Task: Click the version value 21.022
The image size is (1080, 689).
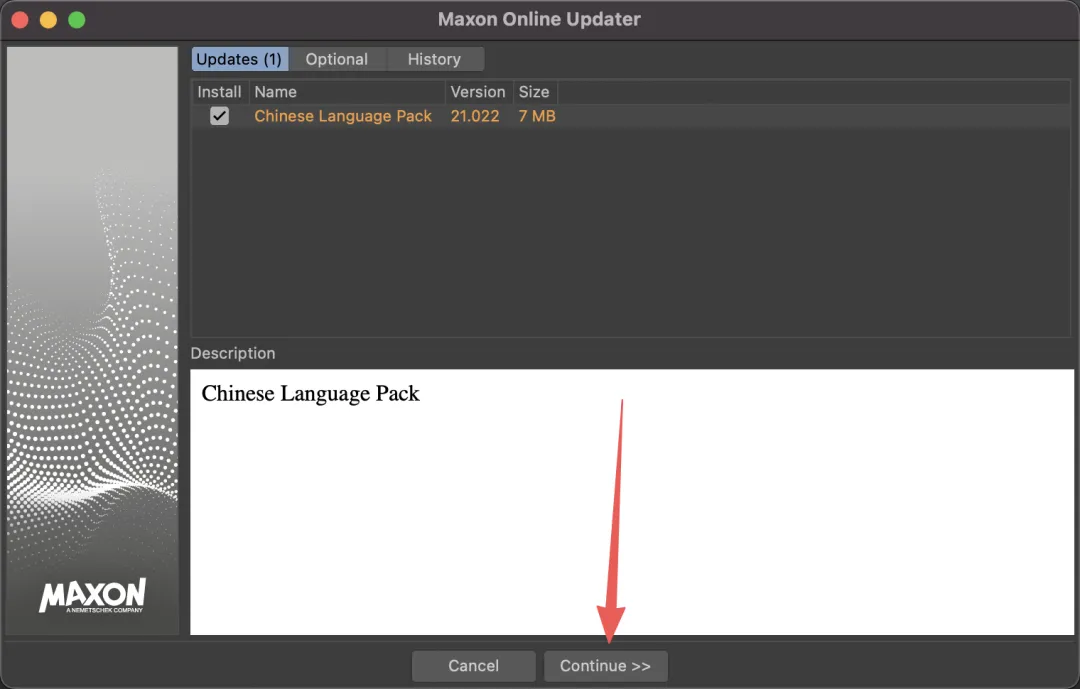Action: (x=475, y=116)
